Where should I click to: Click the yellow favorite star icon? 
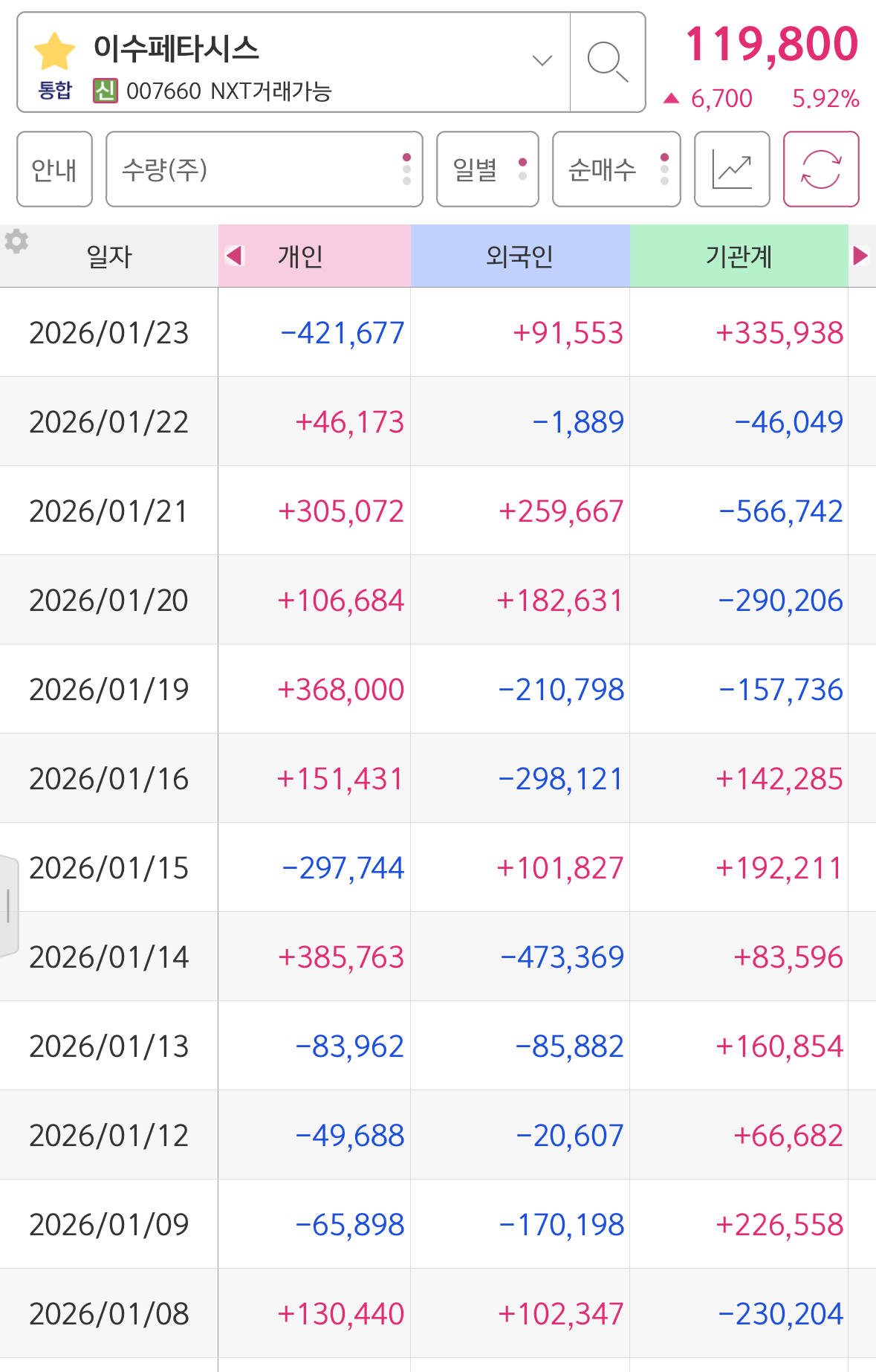click(x=54, y=51)
